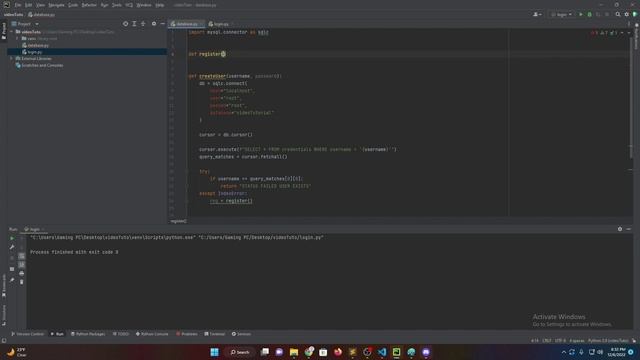Open the Structure side tab

click(4, 315)
